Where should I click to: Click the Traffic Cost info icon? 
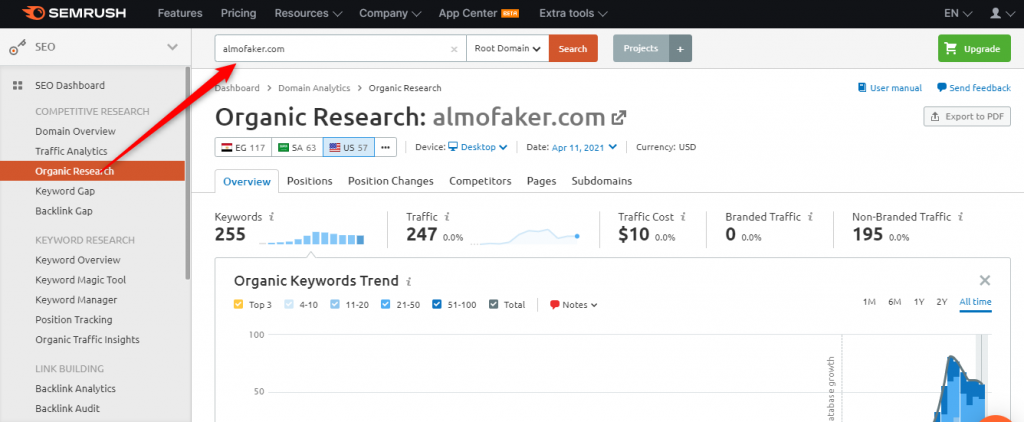(x=682, y=217)
